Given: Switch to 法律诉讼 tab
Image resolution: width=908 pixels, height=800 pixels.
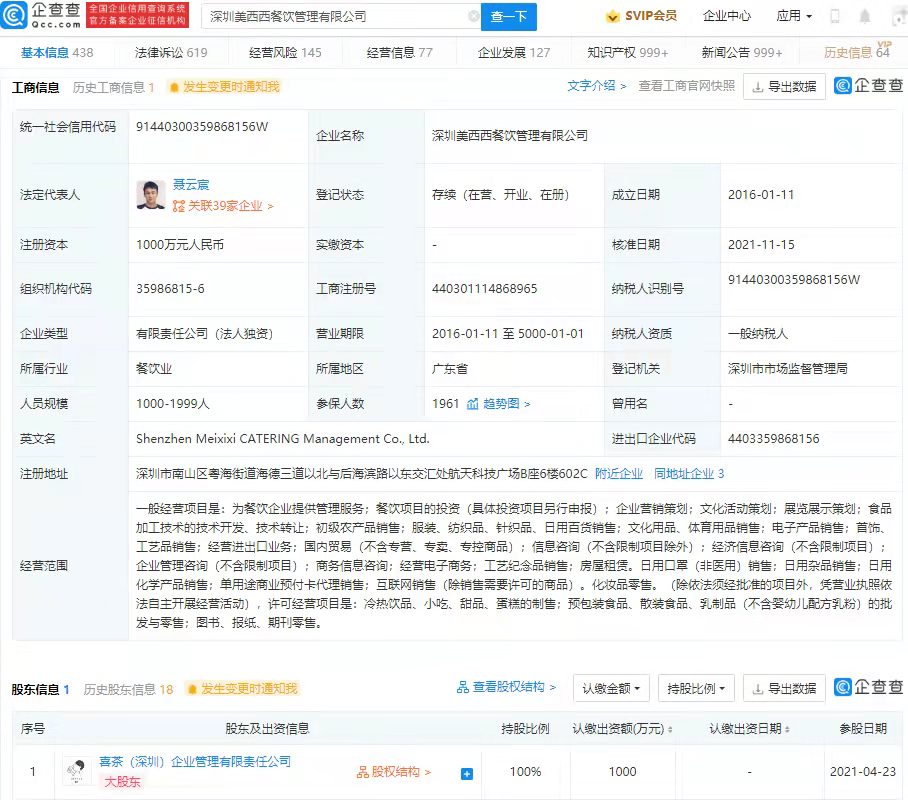Looking at the screenshot, I should coord(171,53).
